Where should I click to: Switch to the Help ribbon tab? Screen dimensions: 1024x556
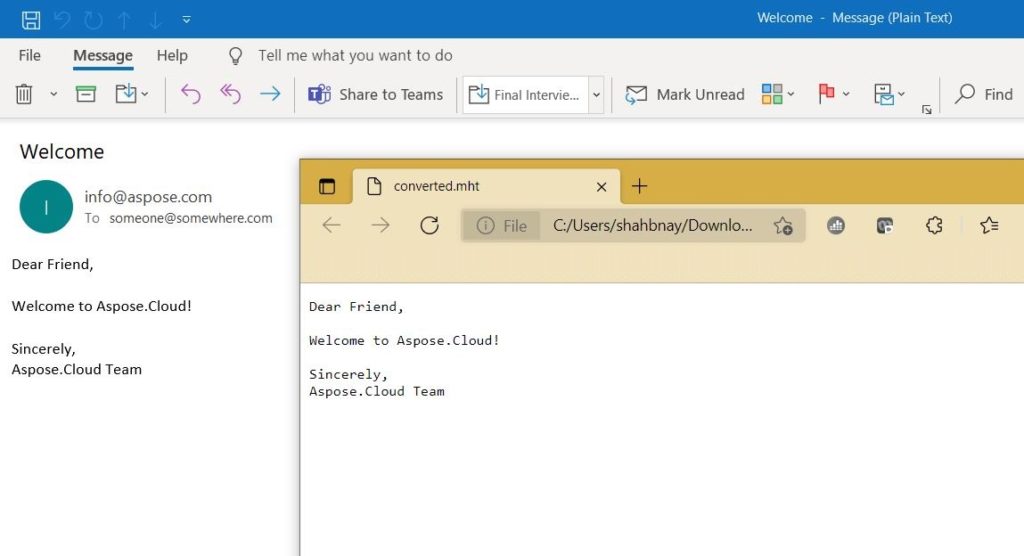(172, 56)
